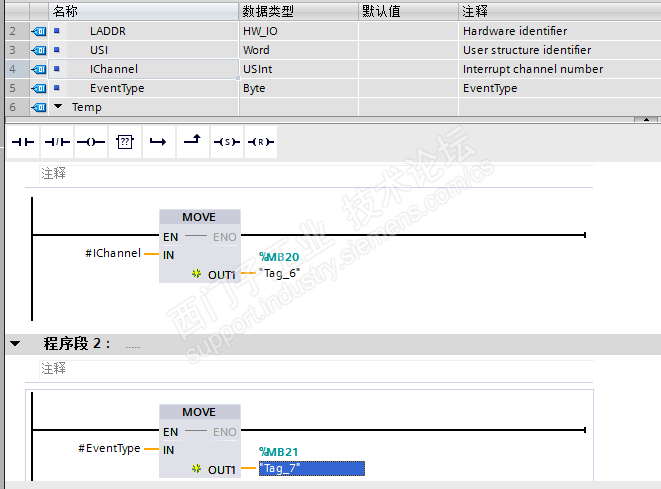Click the User structure identifier comment
The height and width of the screenshot is (489, 661).
click(x=527, y=50)
